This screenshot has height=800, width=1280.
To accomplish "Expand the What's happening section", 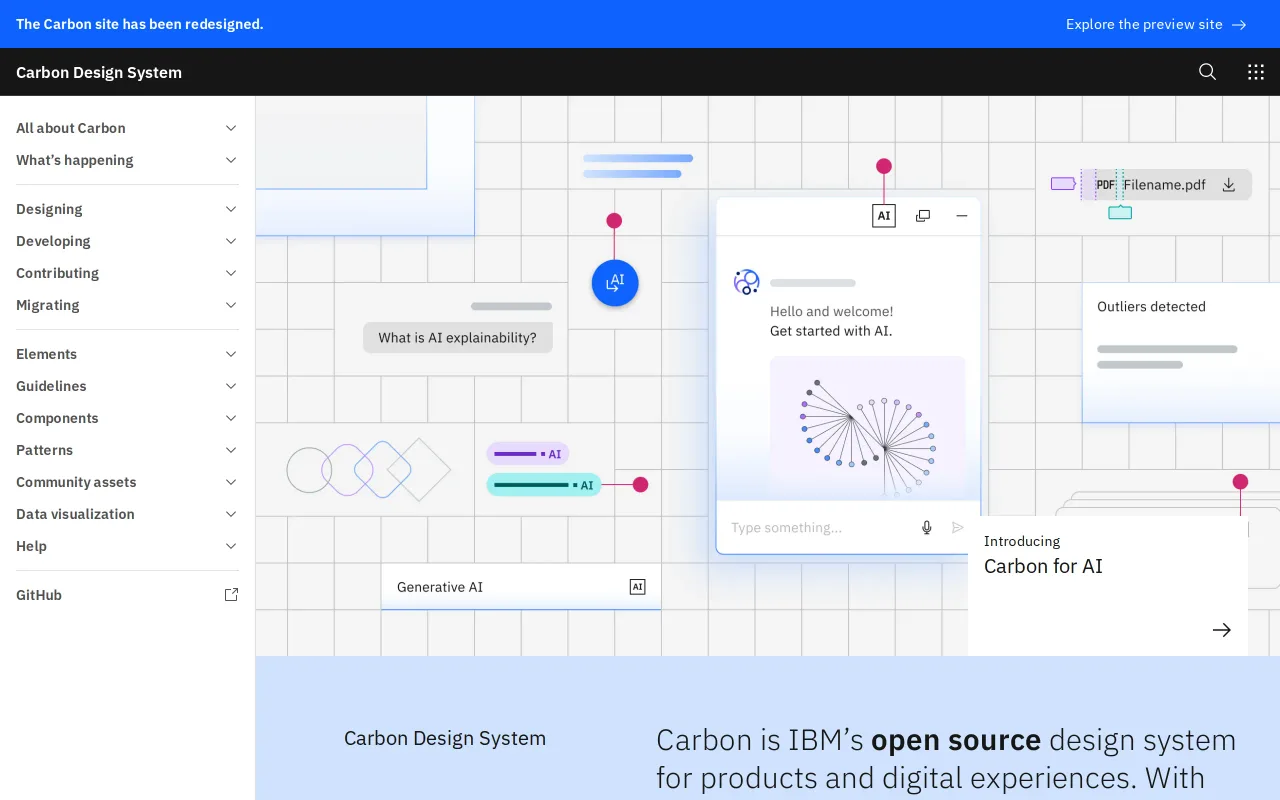I will [x=128, y=160].
